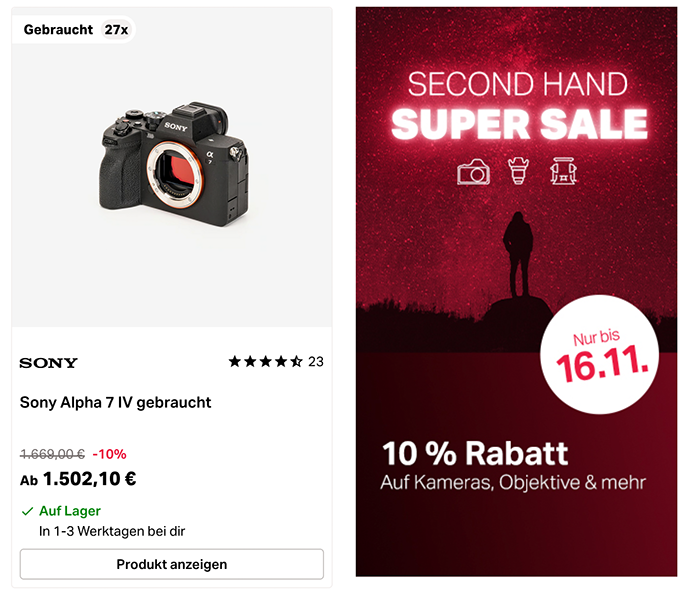Click the green checkmark next to Auf Lager
The image size is (700, 594).
[x=27, y=511]
